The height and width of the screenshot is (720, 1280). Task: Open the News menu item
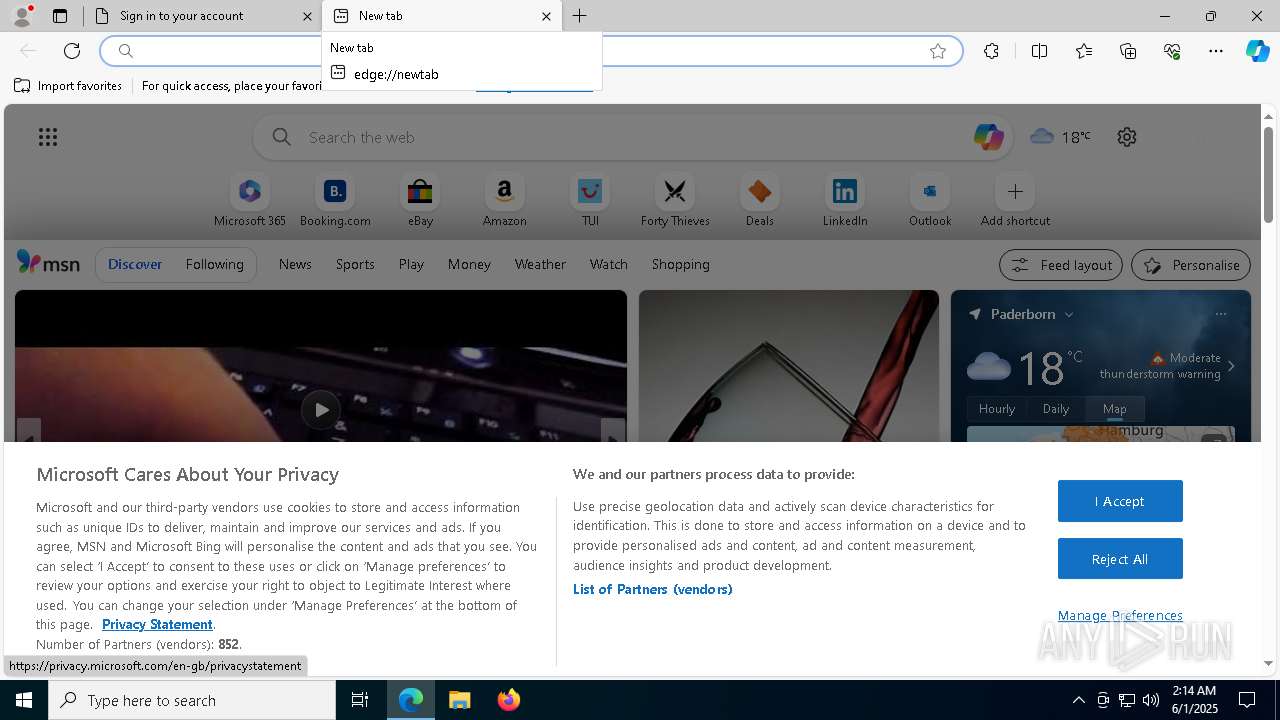[x=295, y=264]
